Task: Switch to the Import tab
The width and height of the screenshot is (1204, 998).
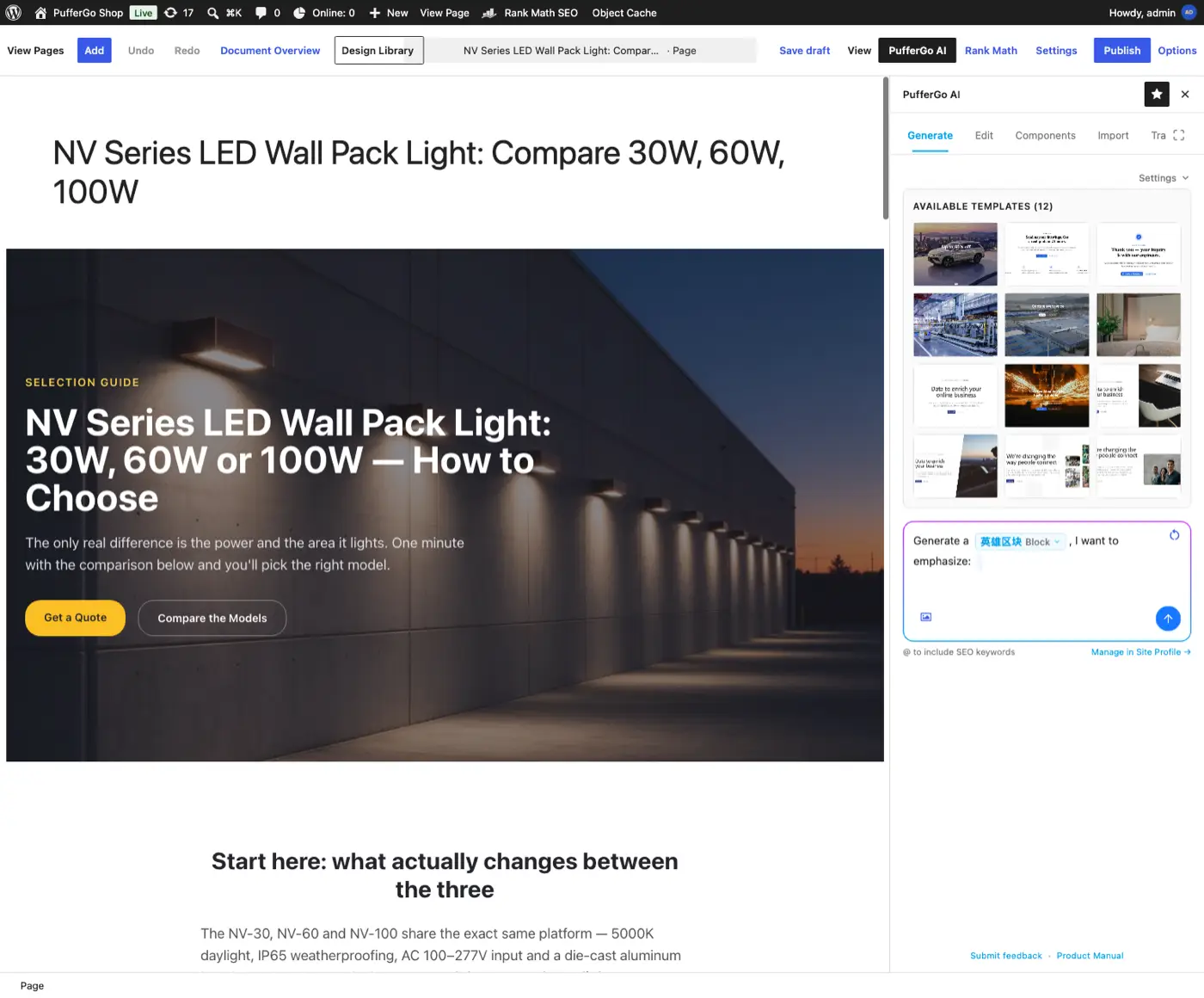Action: click(1113, 136)
